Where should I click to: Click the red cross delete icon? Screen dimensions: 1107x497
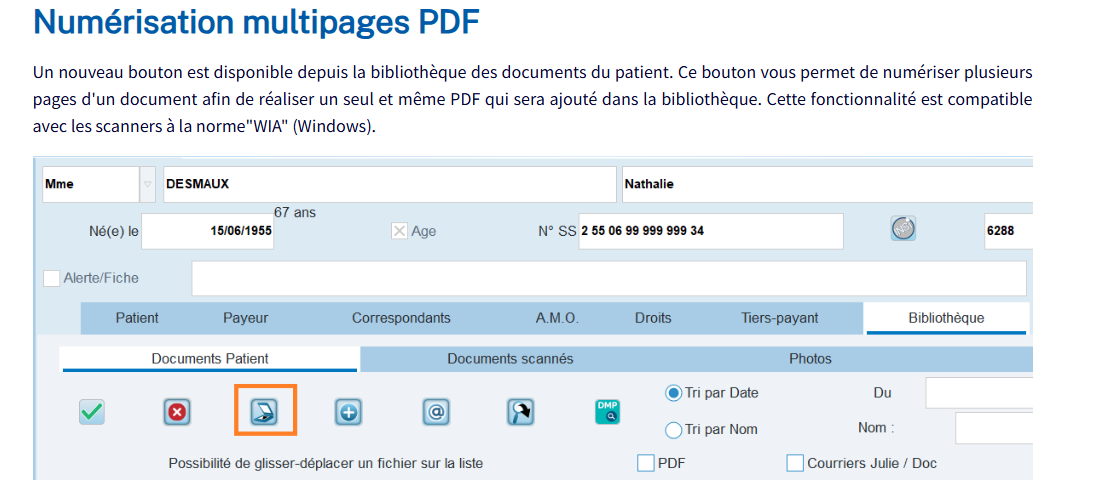(x=176, y=412)
